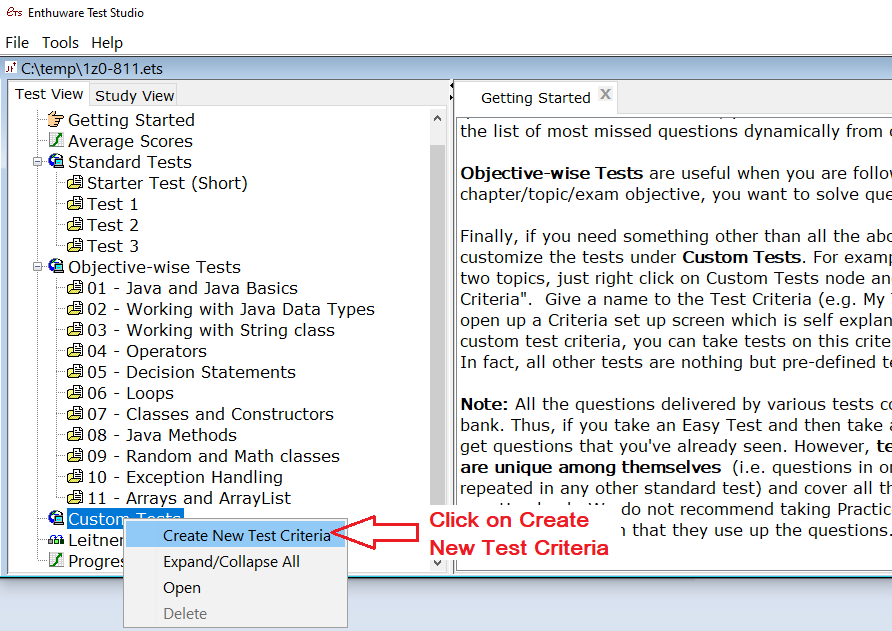Viewport: 892px width, 631px height.
Task: Click the Custom Tests node icon
Action: [x=56, y=519]
